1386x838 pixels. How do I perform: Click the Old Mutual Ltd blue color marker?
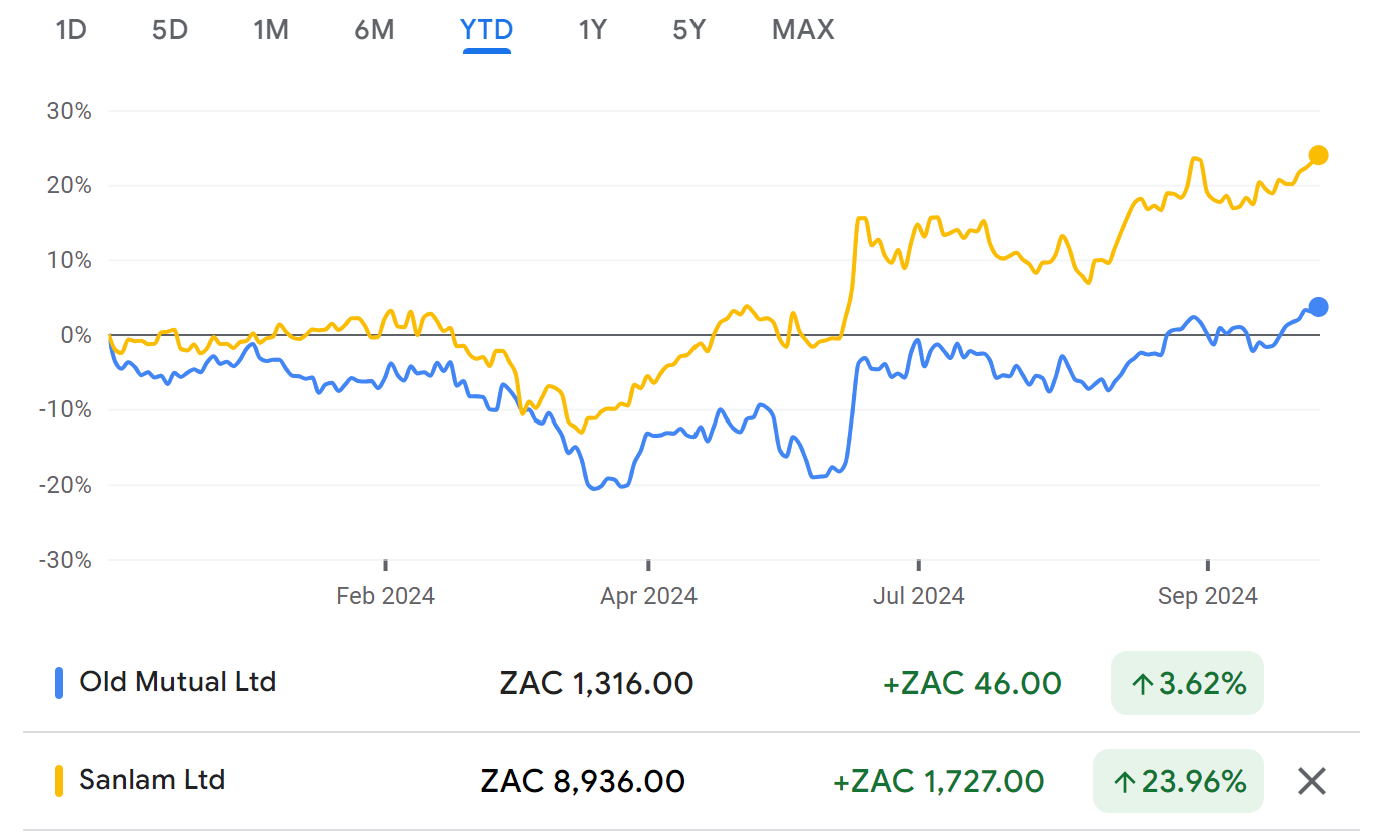point(59,683)
